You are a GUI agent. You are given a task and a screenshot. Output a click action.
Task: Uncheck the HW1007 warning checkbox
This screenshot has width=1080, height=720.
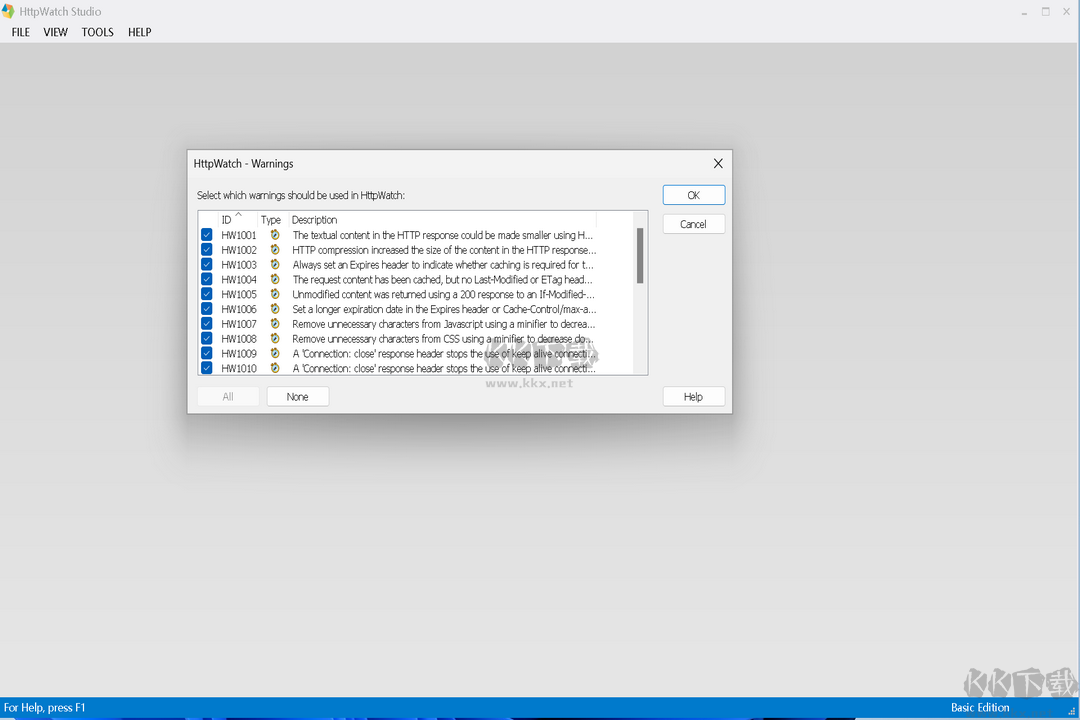tap(207, 324)
